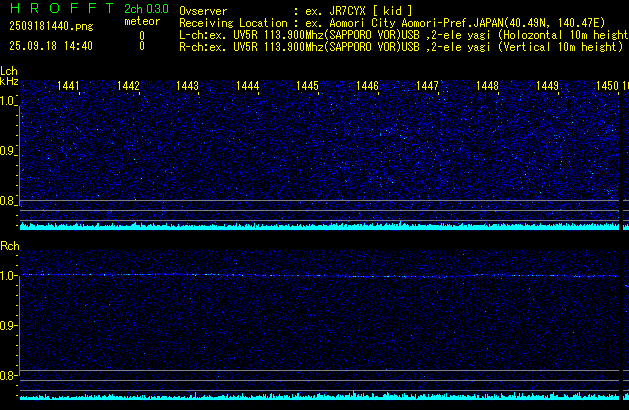The width and height of the screenshot is (629, 410).
Task: Select the 2ch 030 mode label
Action: (x=146, y=9)
